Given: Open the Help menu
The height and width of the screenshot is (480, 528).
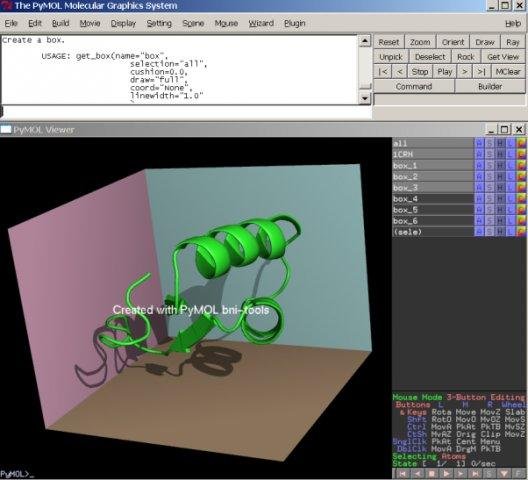Looking at the screenshot, I should tap(513, 23).
